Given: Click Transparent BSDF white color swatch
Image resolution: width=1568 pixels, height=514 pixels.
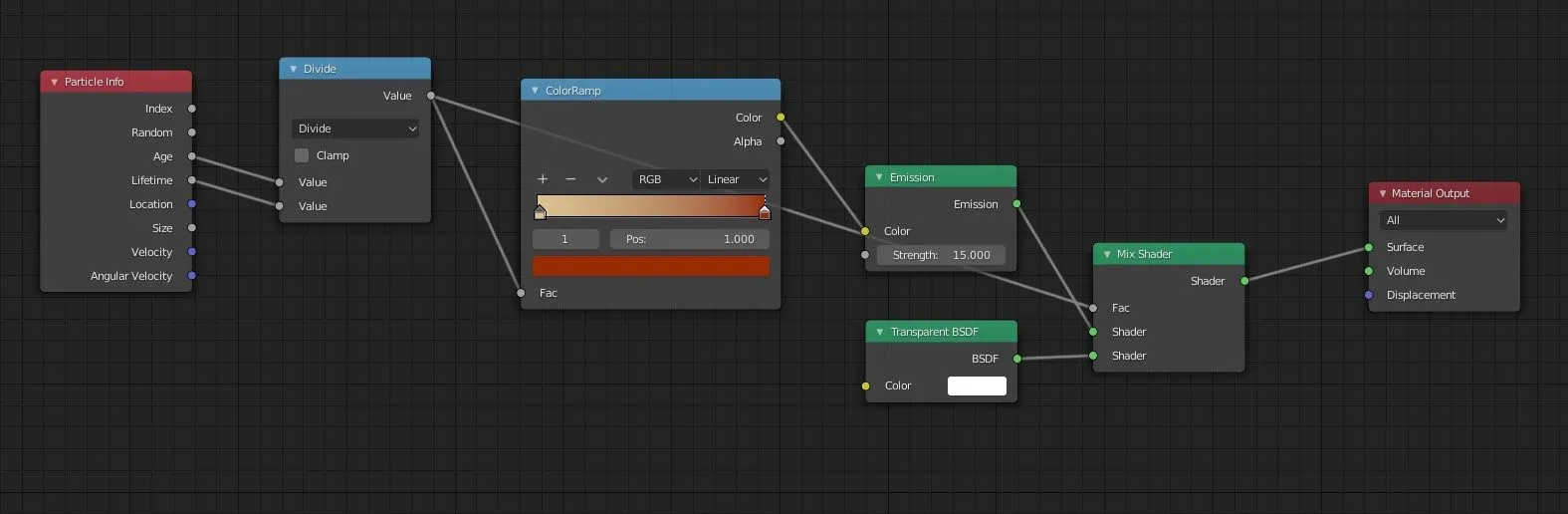Looking at the screenshot, I should 977,385.
